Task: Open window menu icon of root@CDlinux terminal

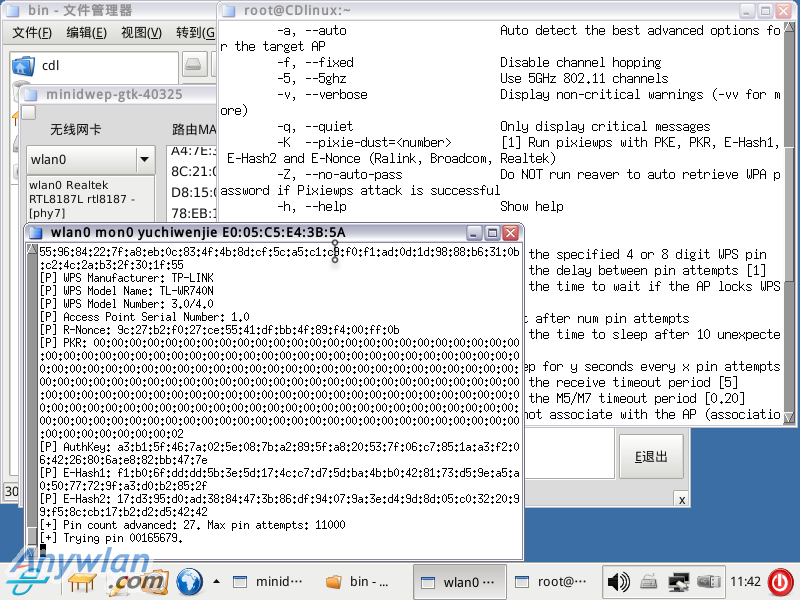Action: [229, 10]
